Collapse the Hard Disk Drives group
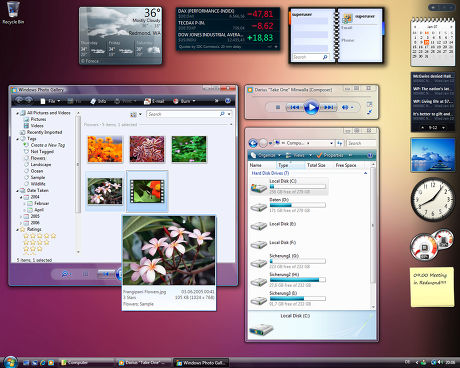 (365, 173)
